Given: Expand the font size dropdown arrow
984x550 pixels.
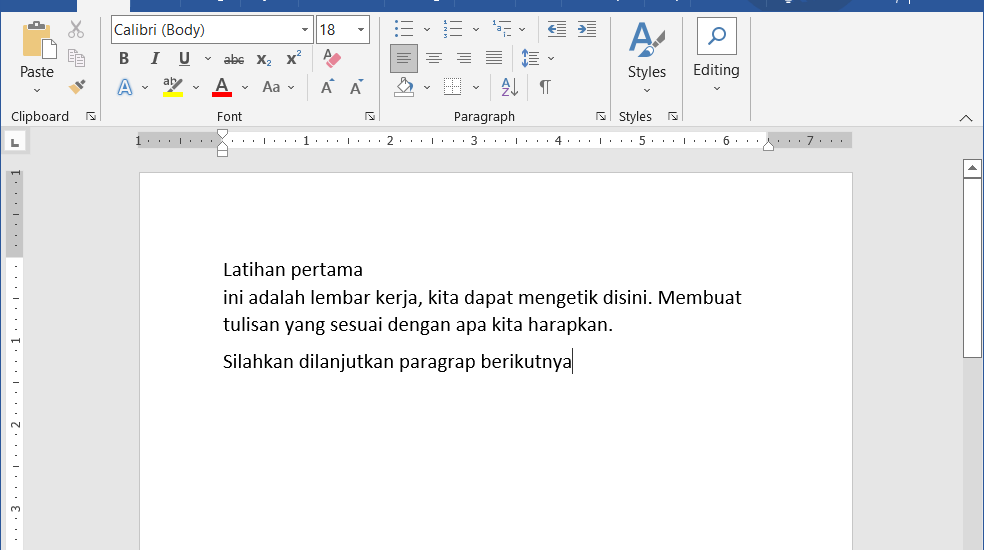Looking at the screenshot, I should 361,30.
